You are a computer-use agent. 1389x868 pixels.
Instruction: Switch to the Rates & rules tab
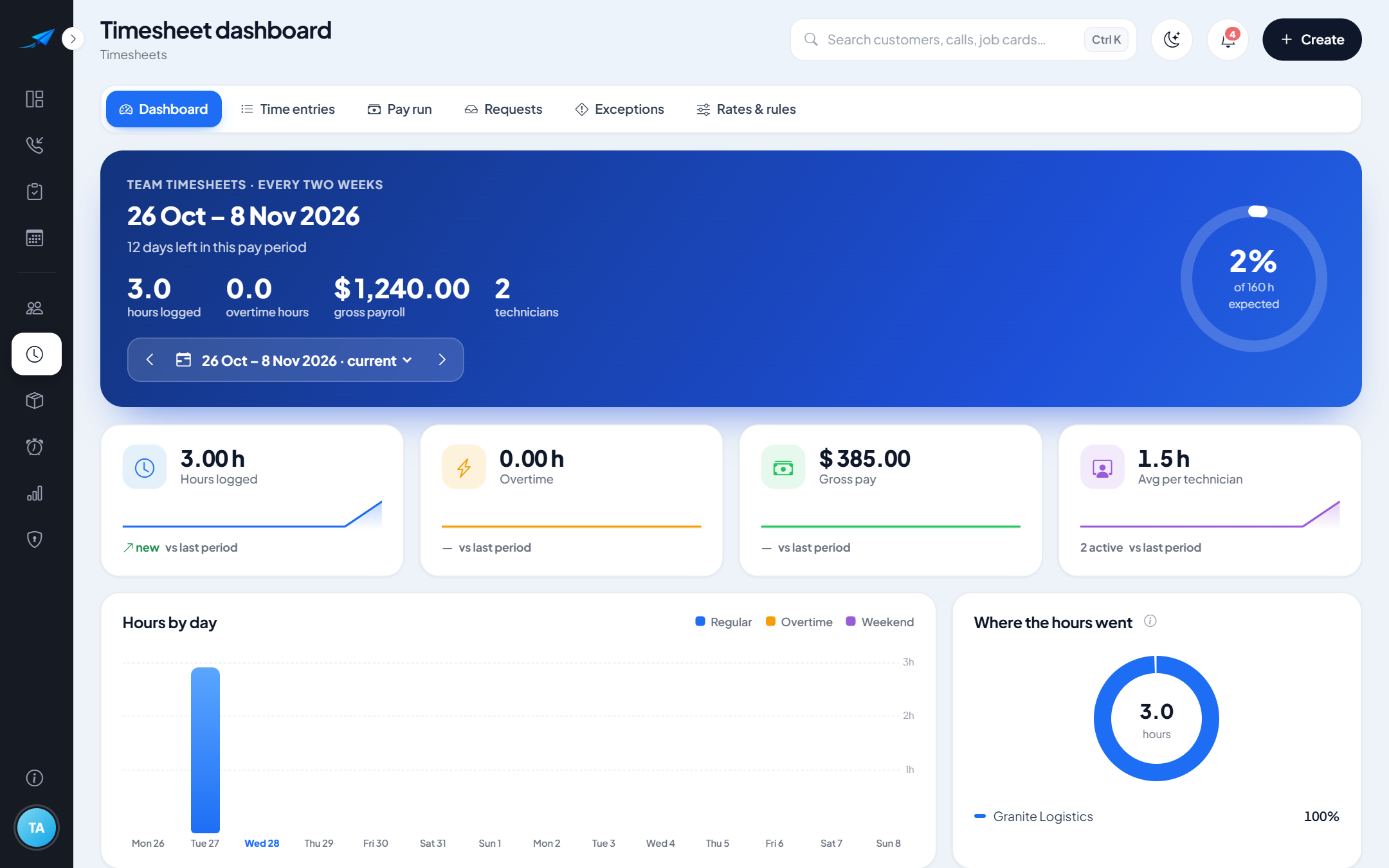(x=746, y=109)
